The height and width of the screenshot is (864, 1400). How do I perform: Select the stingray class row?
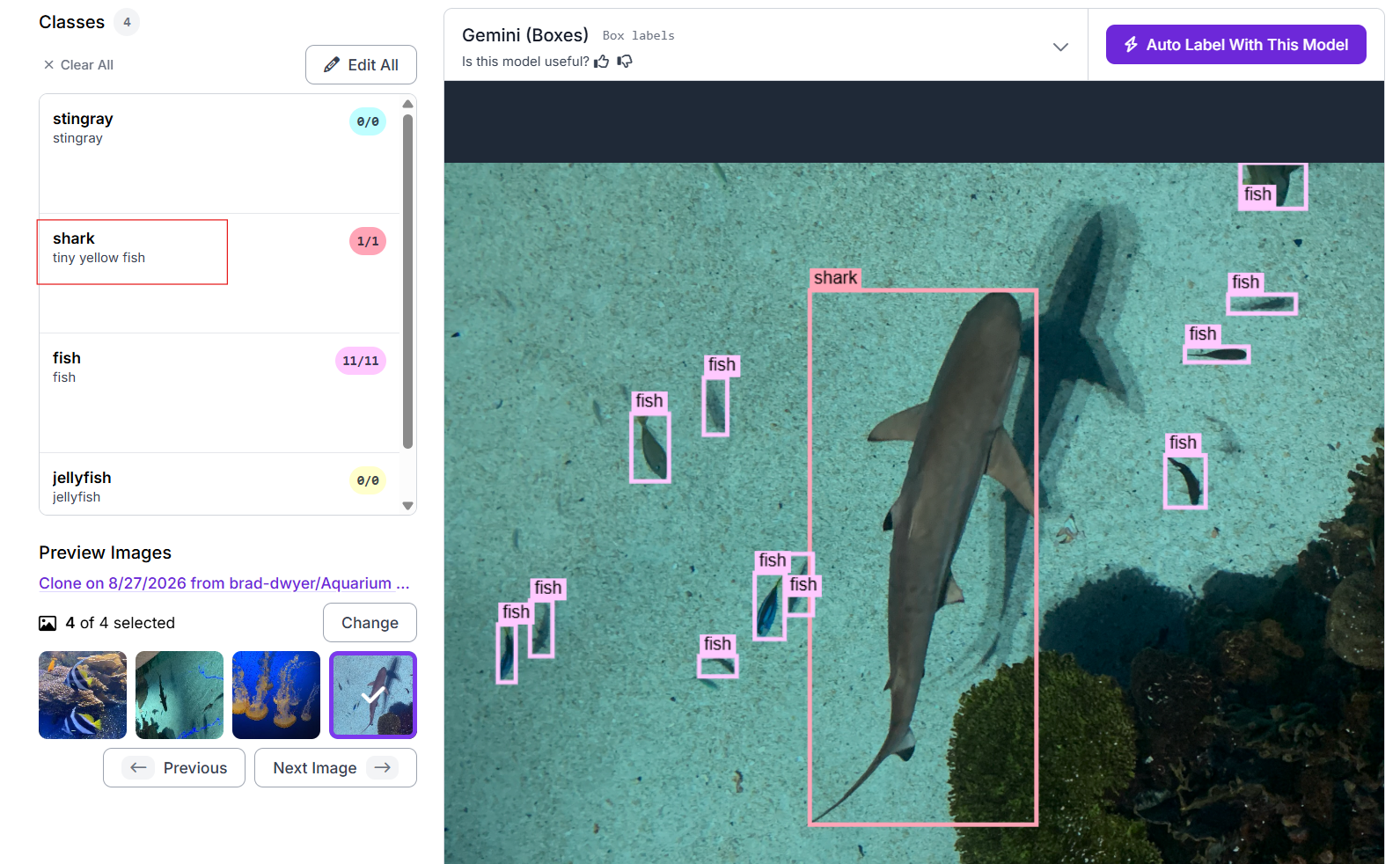click(220, 154)
